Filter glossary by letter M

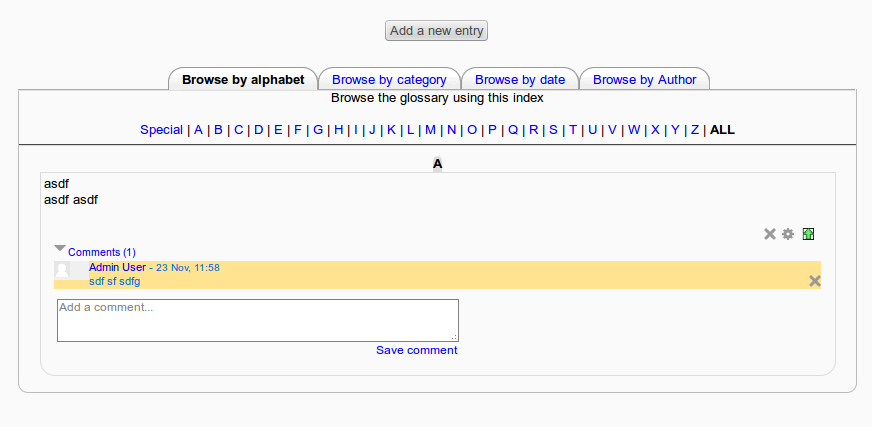click(x=430, y=130)
